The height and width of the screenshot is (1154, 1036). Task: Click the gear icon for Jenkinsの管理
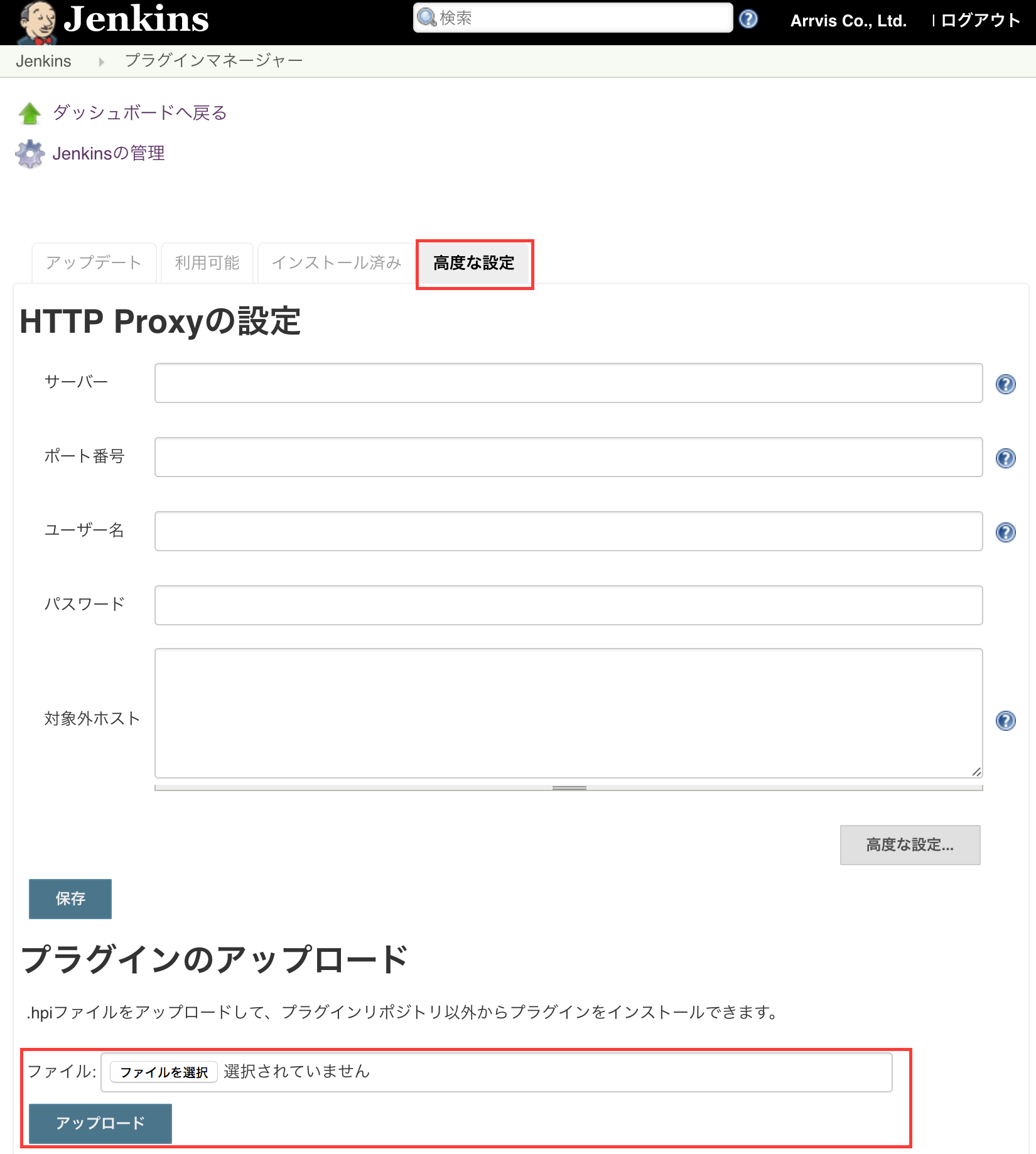[x=30, y=154]
